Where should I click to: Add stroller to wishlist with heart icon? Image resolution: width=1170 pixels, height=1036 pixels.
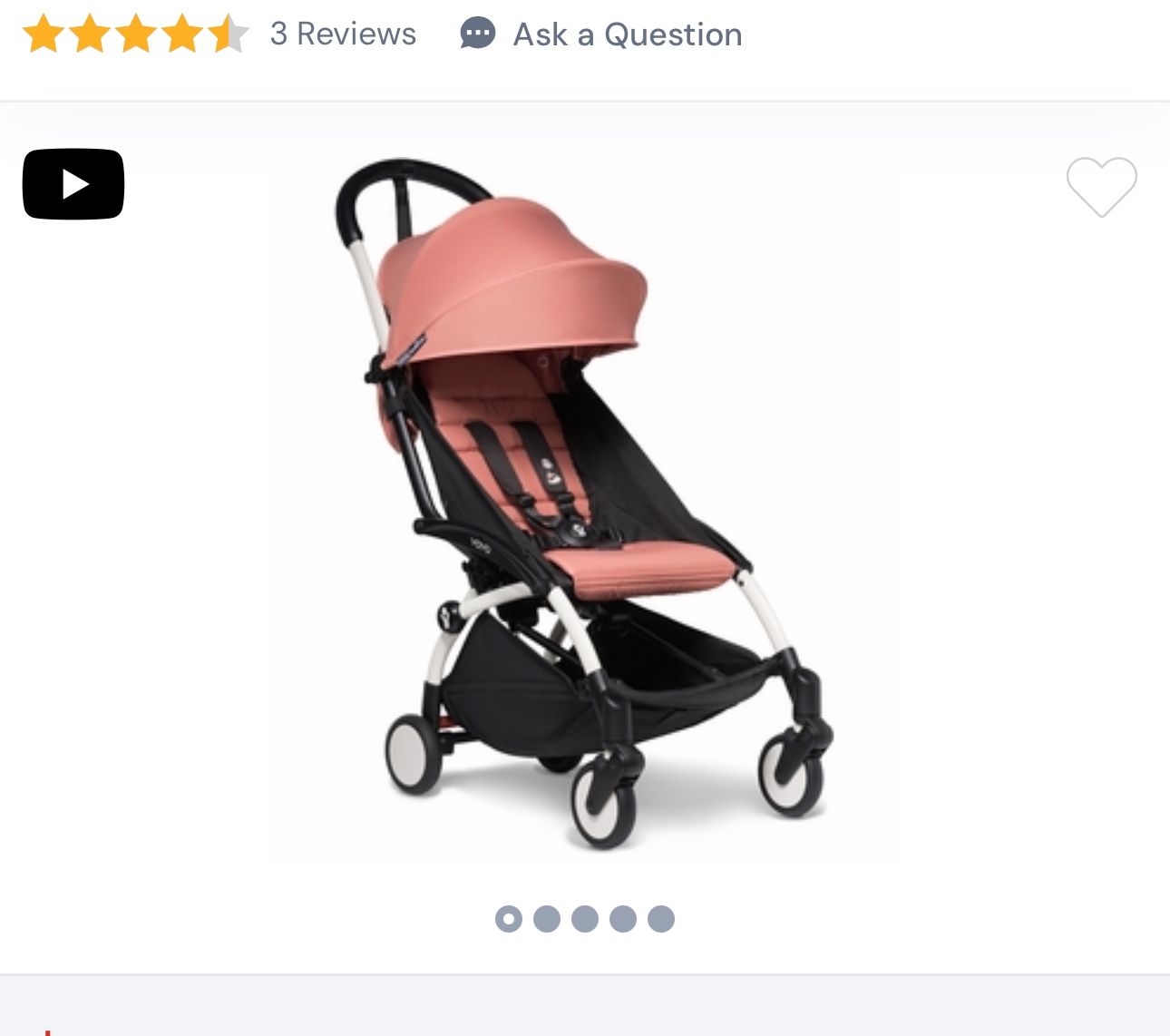click(x=1101, y=187)
